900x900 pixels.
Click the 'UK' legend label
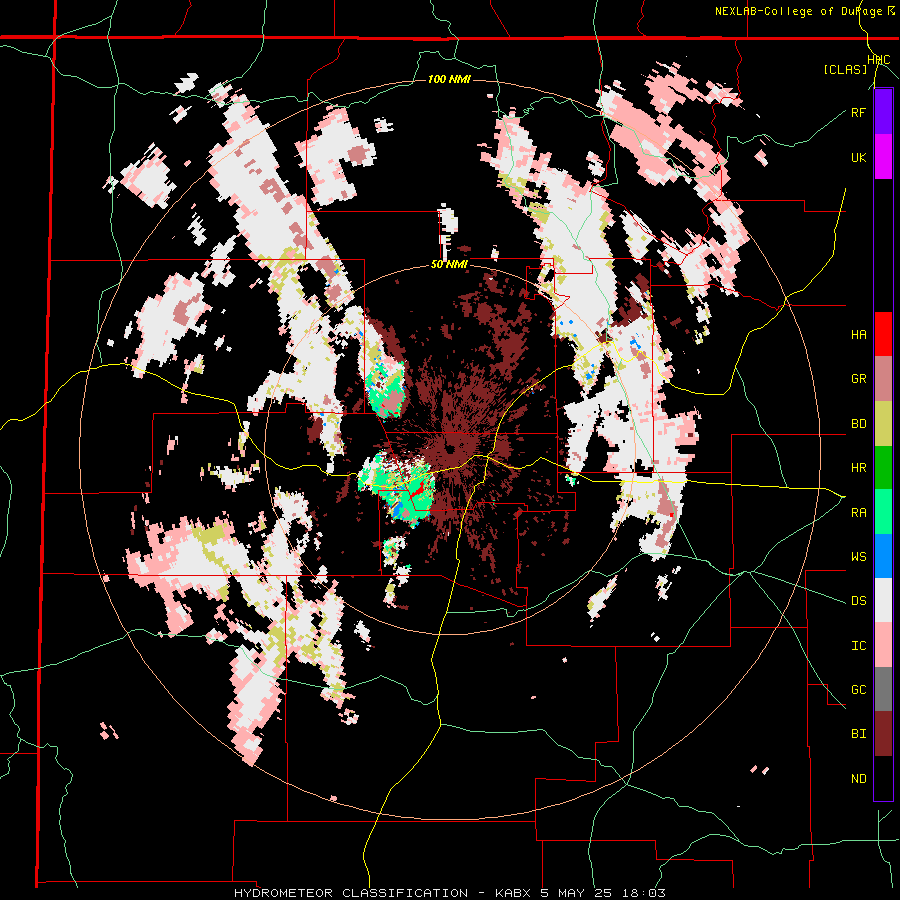859,157
